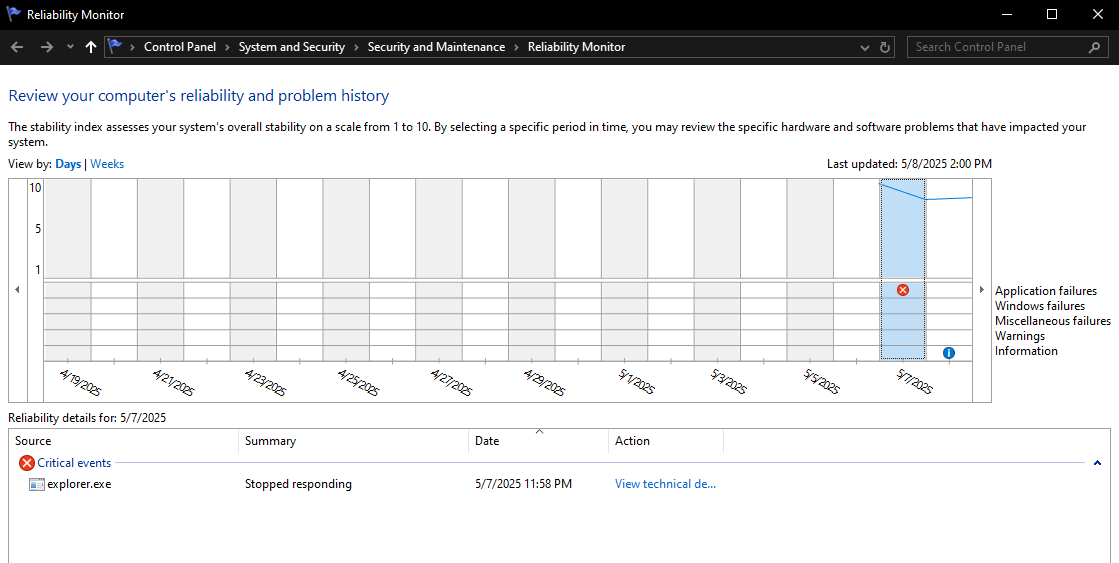1119x563 pixels.
Task: Open Control Panel breadcrumb
Action: 180,47
